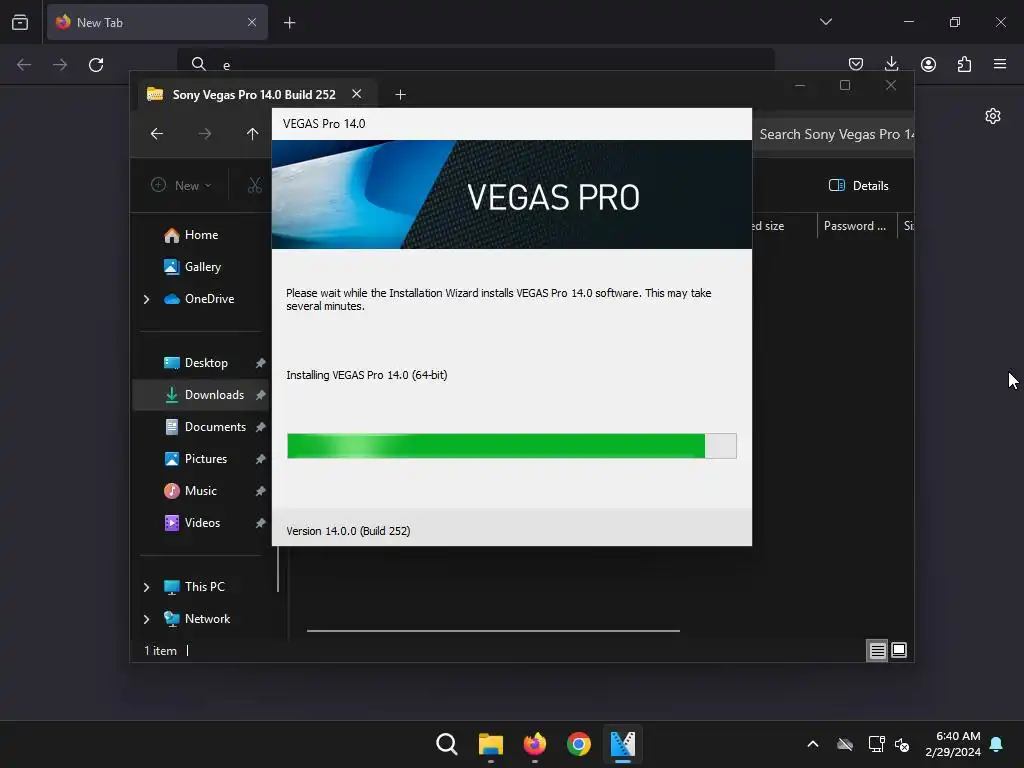Expand the Network tree node

[x=146, y=619]
